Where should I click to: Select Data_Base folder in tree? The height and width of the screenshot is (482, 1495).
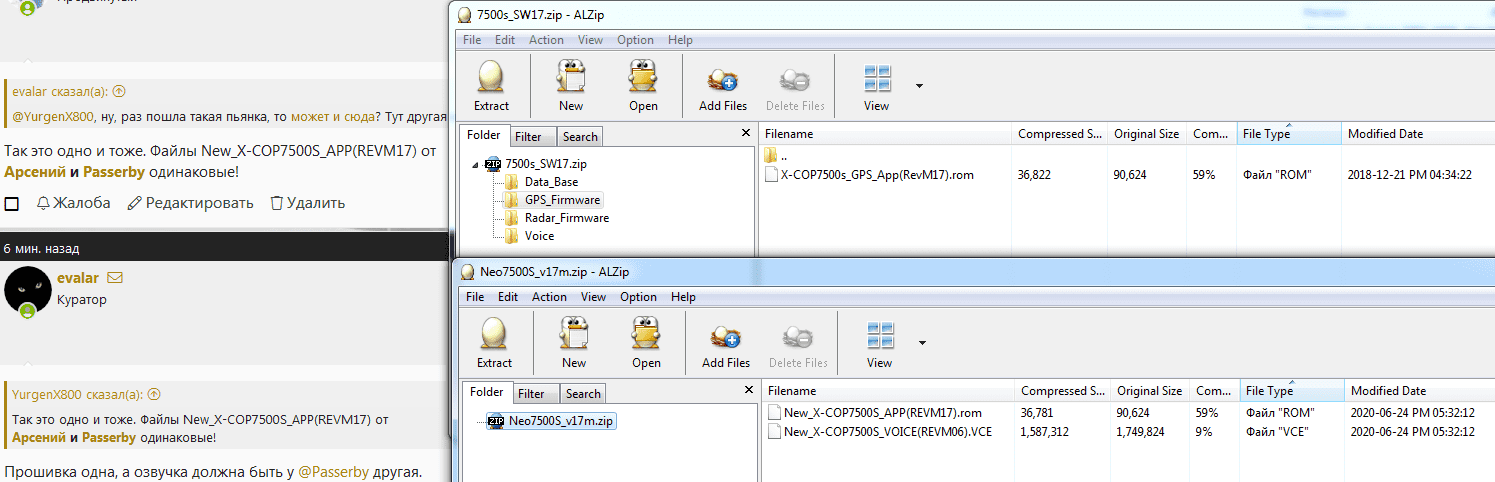(551, 182)
